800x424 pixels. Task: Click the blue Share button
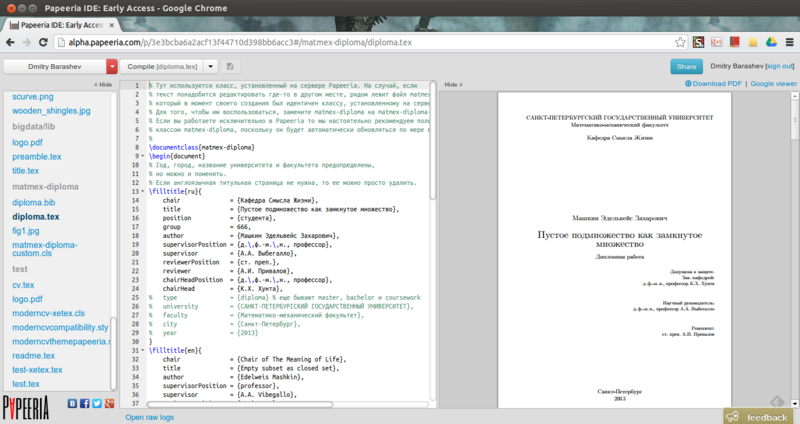(686, 66)
